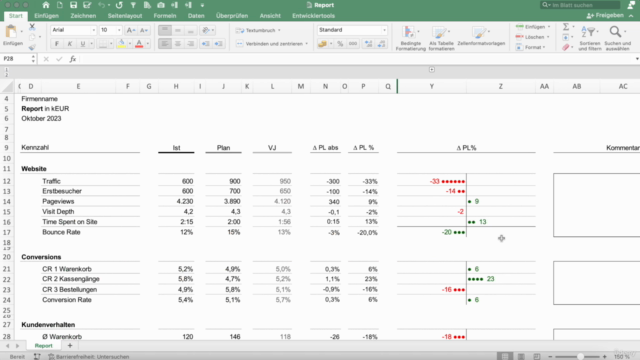Click the thousands separator (000) icon

pos(353,44)
